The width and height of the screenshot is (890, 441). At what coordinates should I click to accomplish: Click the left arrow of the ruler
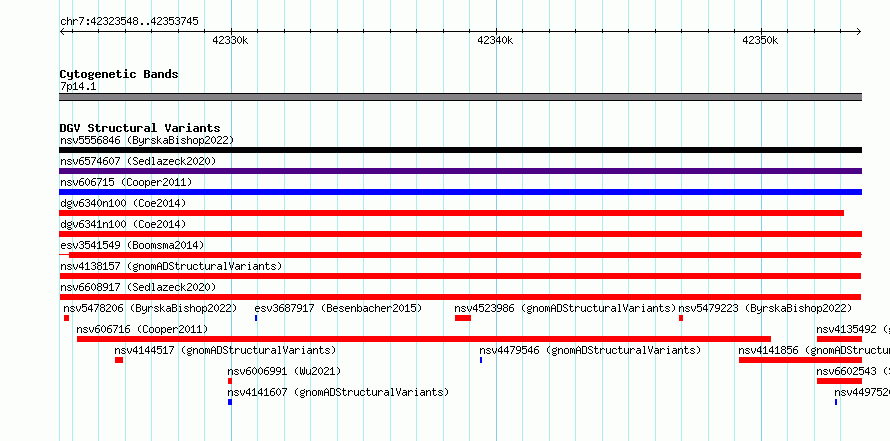click(x=62, y=32)
